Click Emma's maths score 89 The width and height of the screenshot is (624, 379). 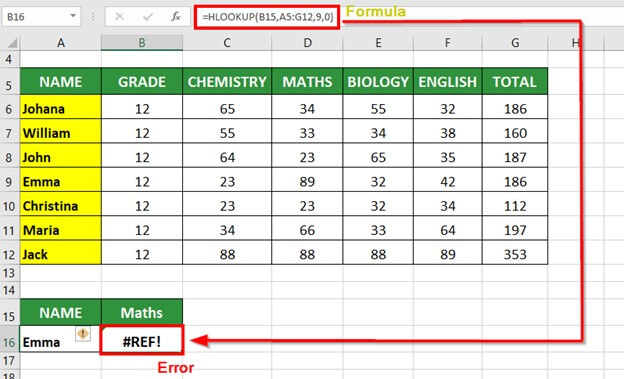click(x=307, y=180)
